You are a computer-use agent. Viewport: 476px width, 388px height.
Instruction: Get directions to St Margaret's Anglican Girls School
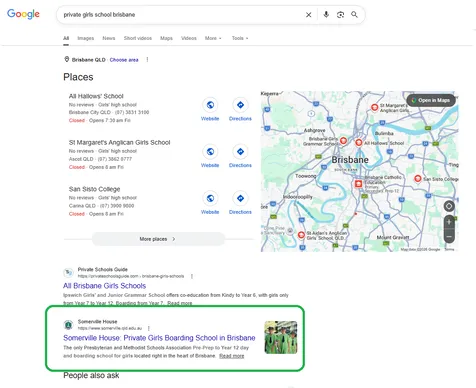240,152
